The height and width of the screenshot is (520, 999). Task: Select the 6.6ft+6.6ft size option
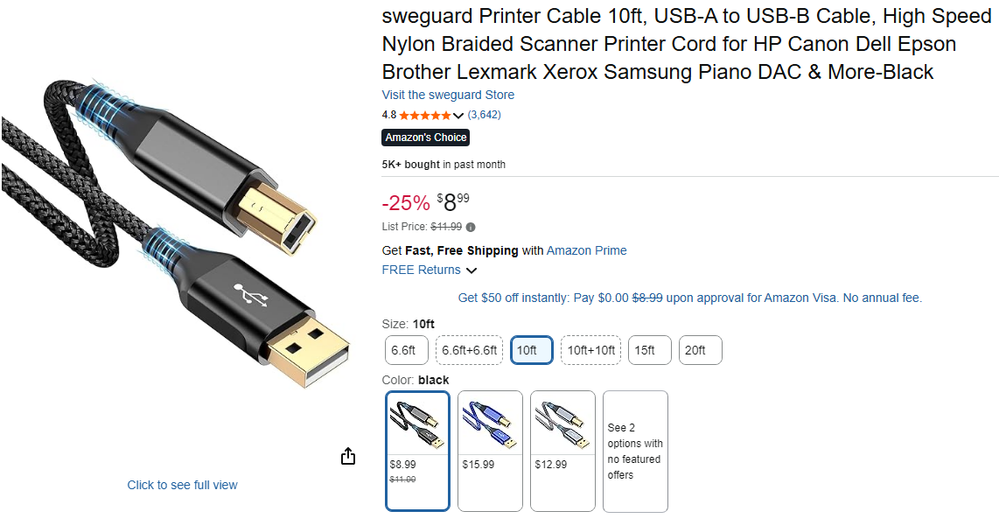point(469,350)
